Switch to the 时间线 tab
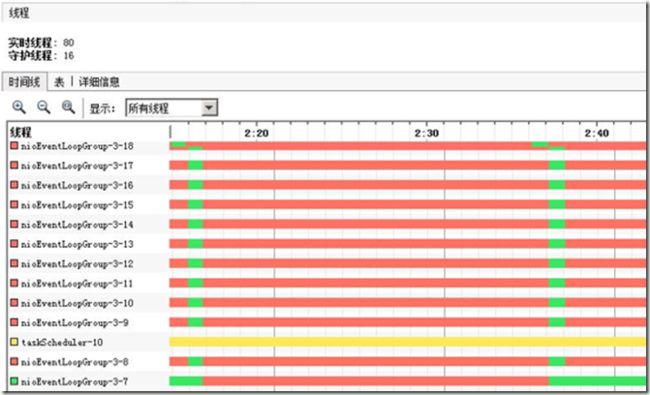The image size is (650, 395). coord(24,82)
